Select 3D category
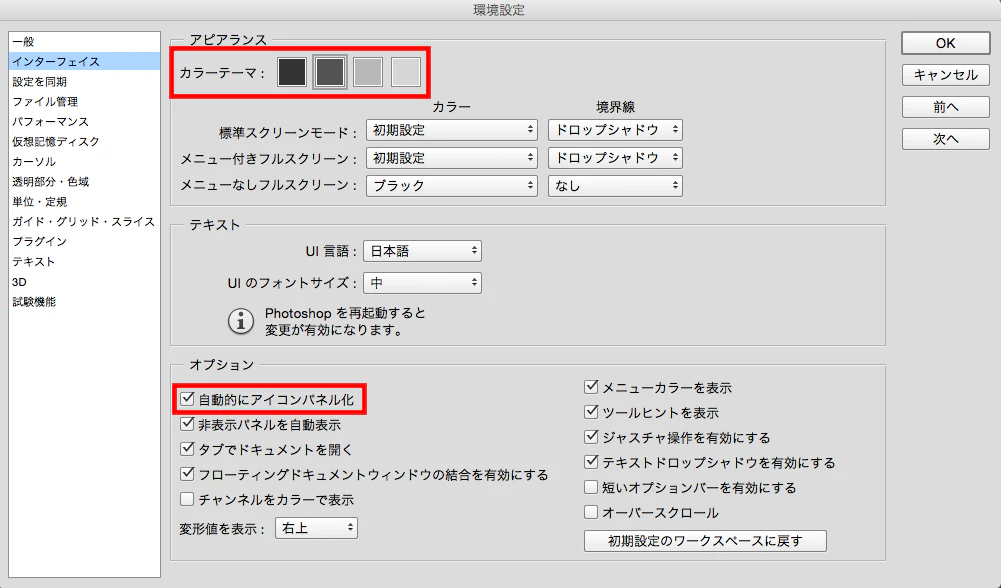 click(x=84, y=282)
